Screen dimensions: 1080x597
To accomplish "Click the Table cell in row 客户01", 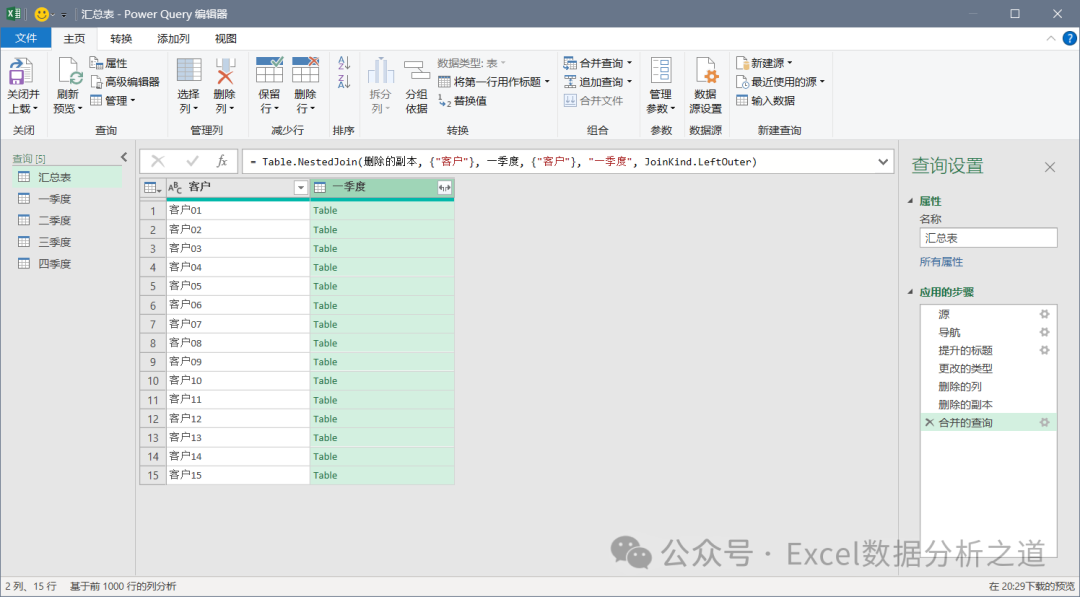I will pos(382,210).
